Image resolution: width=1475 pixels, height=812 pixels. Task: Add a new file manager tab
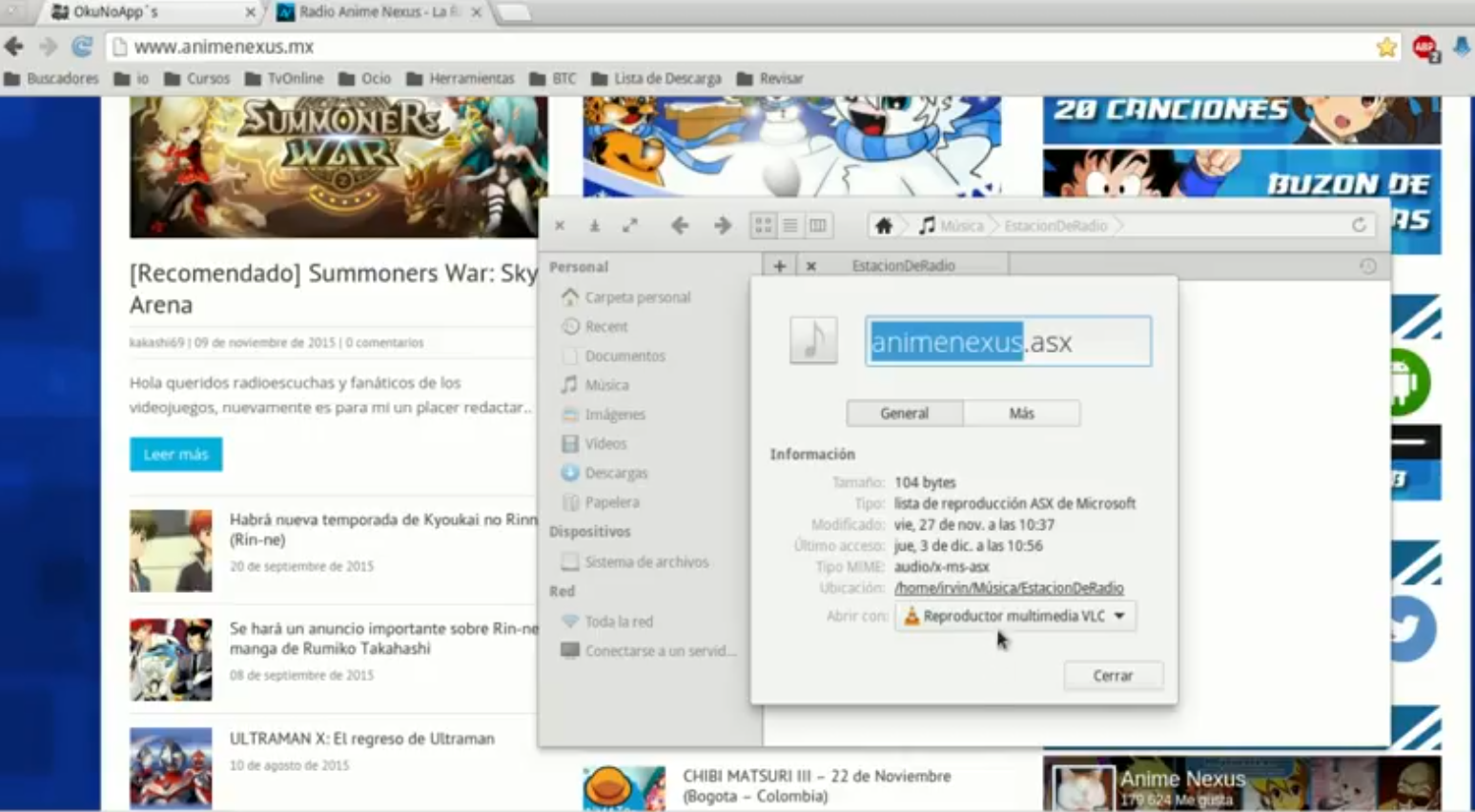pos(779,266)
